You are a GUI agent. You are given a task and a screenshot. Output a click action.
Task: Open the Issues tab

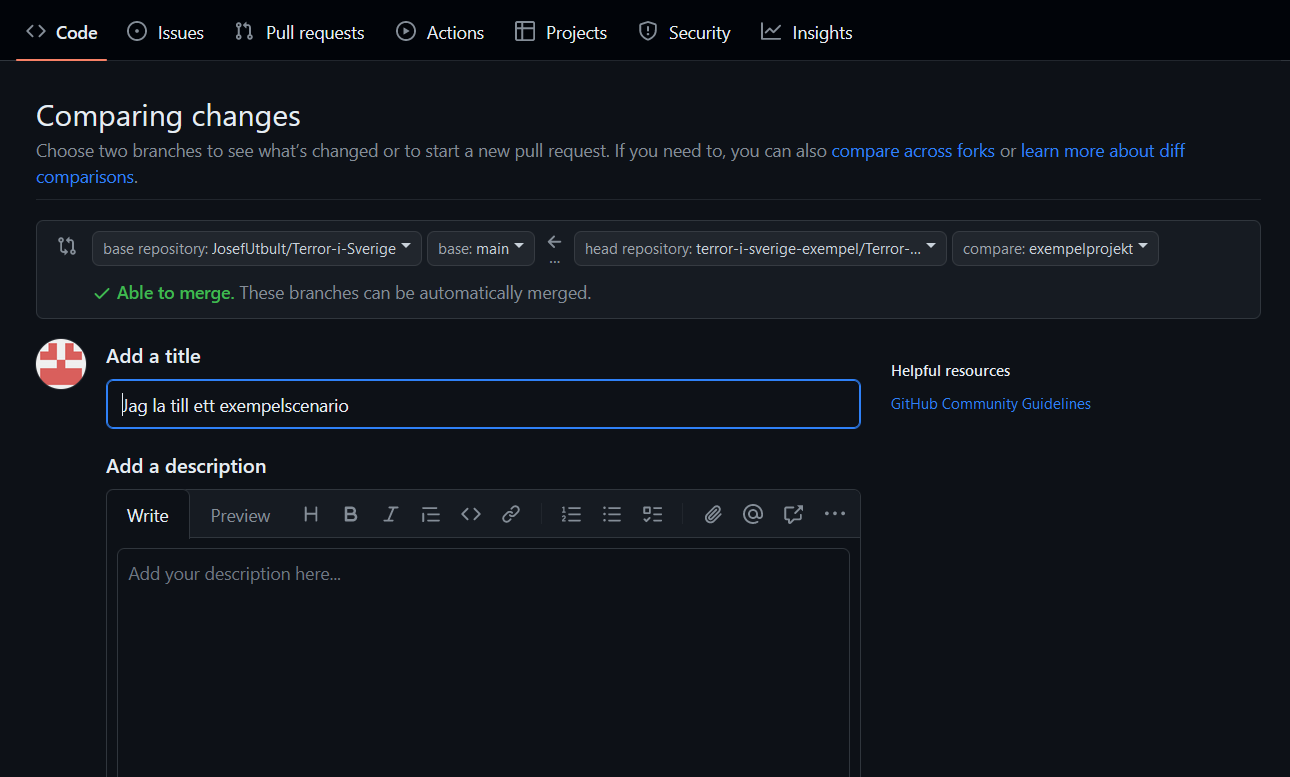tap(166, 32)
